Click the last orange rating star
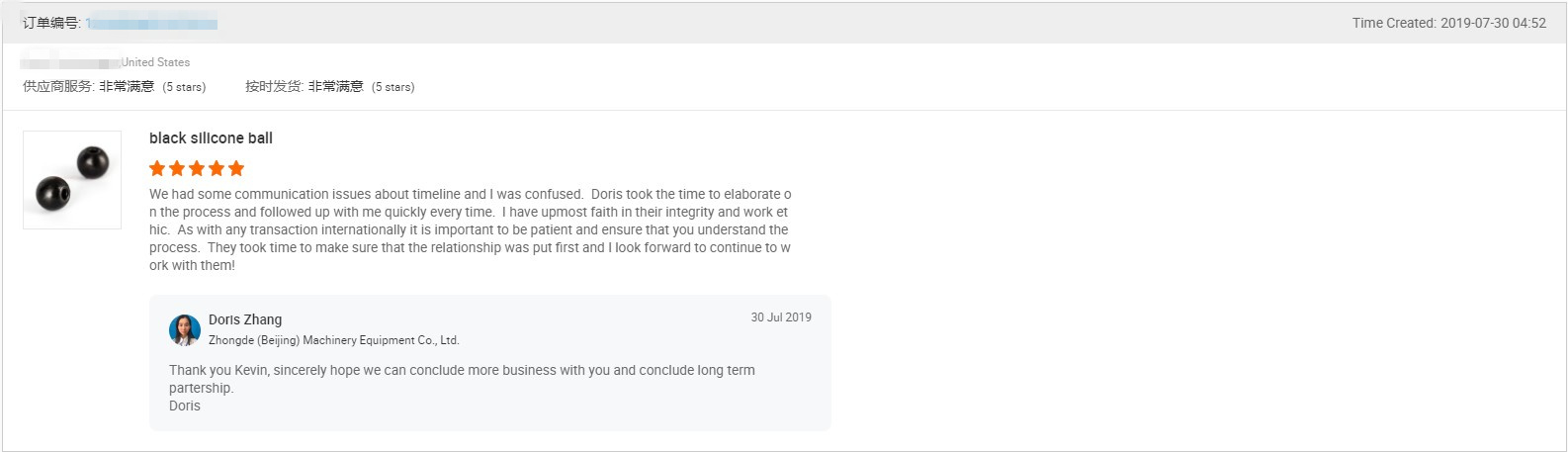The image size is (1568, 452). (236, 168)
